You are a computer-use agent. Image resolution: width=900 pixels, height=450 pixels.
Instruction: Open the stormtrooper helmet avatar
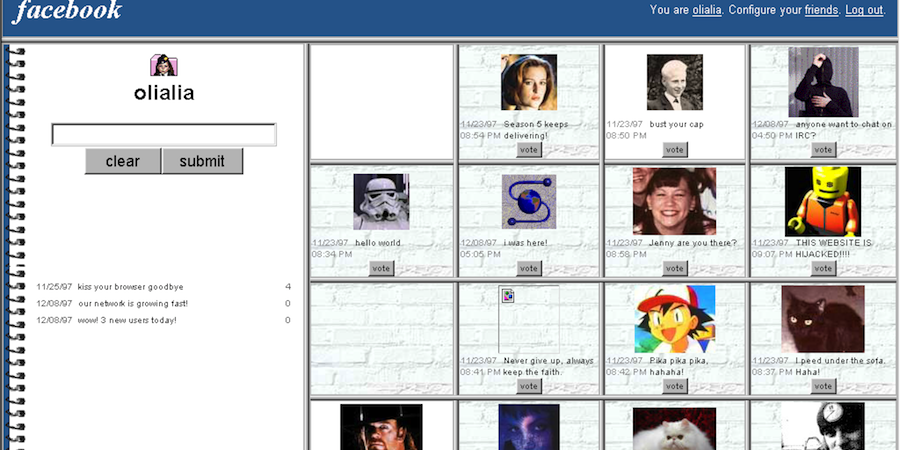381,201
